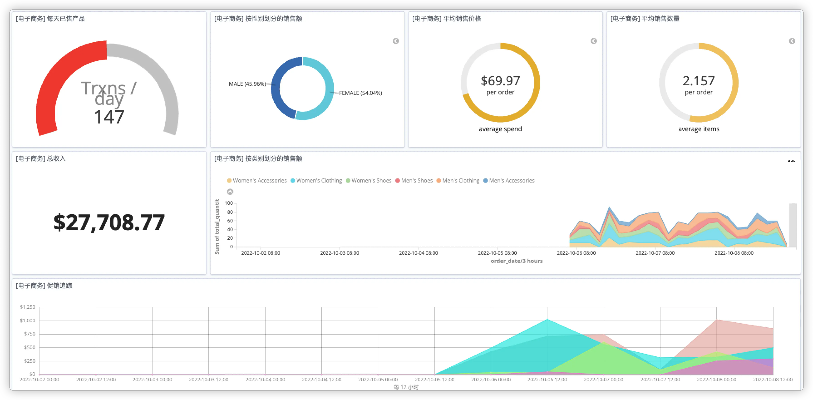Click the scrollbar on category sales chart
This screenshot has height=400, width=813.
[x=793, y=225]
